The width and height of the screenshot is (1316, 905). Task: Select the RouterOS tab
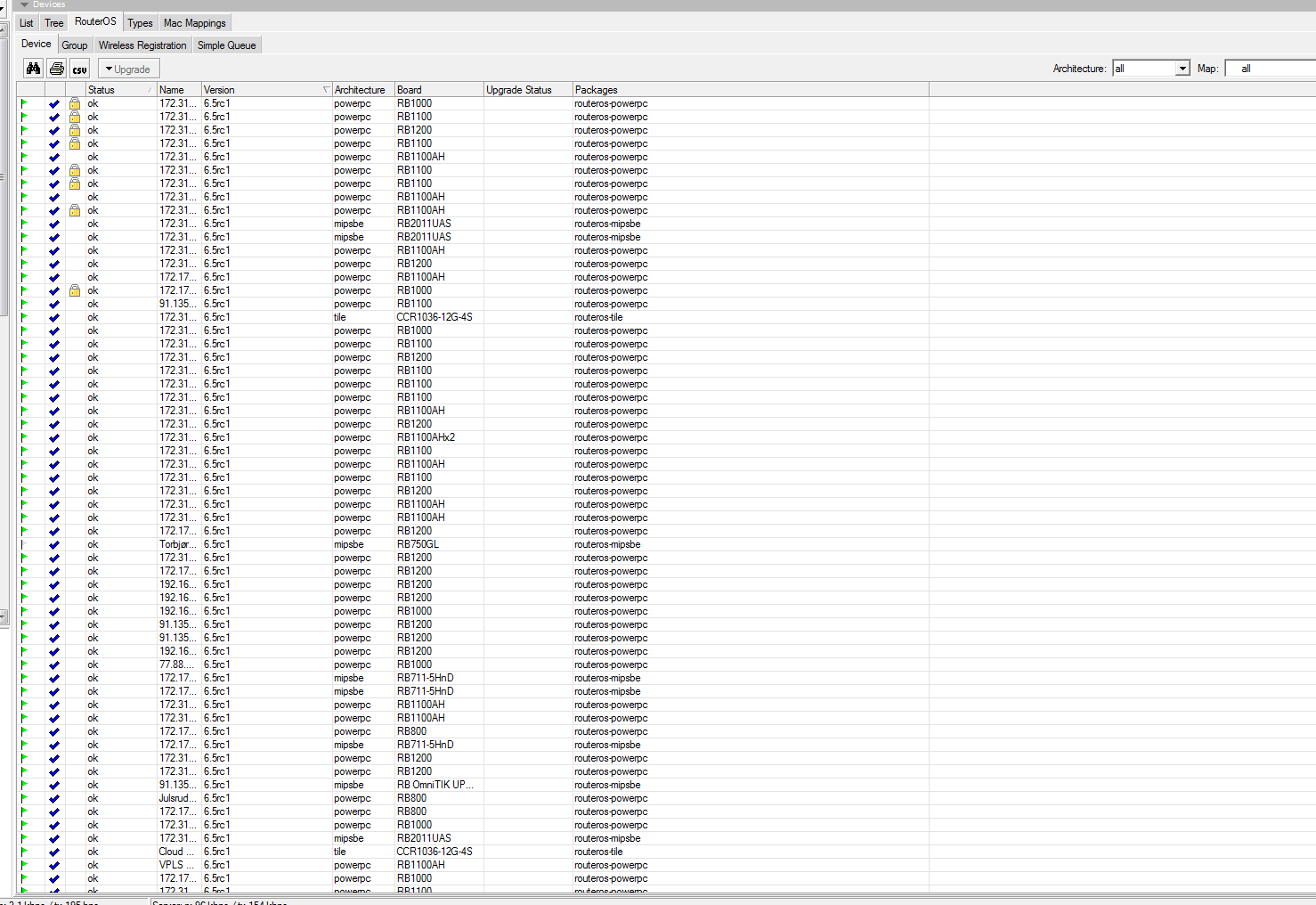(x=95, y=21)
